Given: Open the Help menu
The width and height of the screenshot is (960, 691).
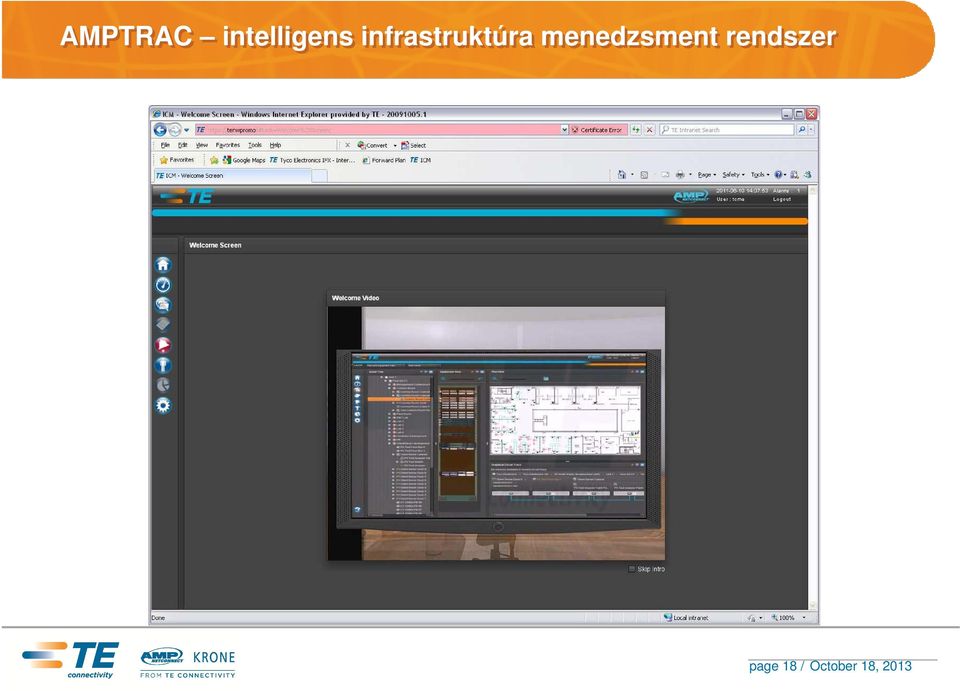Looking at the screenshot, I should (275, 145).
